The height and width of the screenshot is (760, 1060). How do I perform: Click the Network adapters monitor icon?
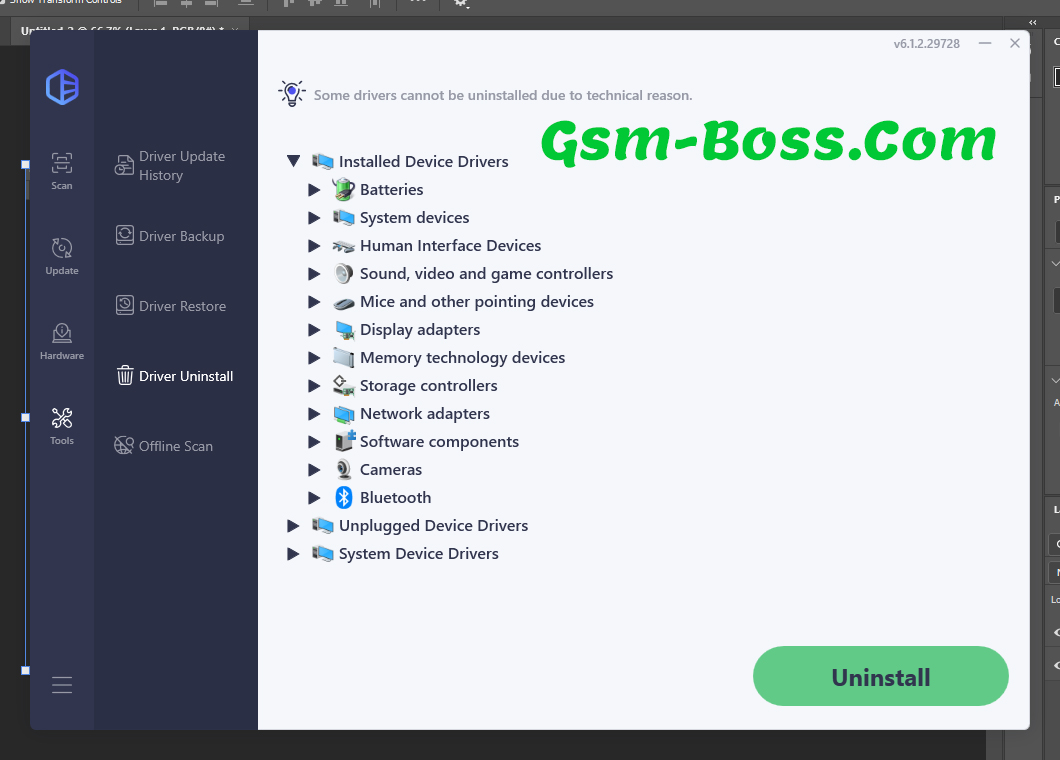click(x=344, y=414)
